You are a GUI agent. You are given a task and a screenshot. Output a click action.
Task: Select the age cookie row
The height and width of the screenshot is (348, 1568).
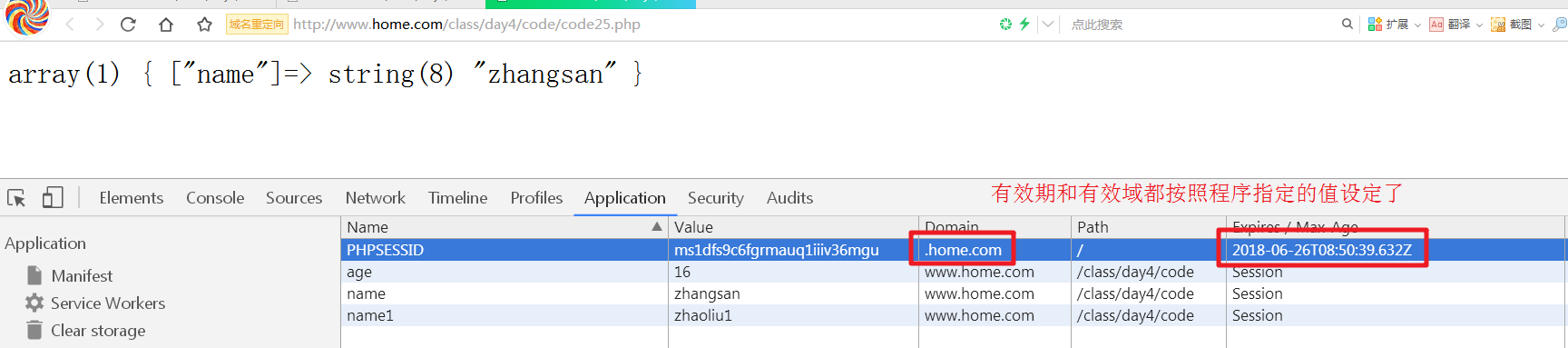pos(954,272)
